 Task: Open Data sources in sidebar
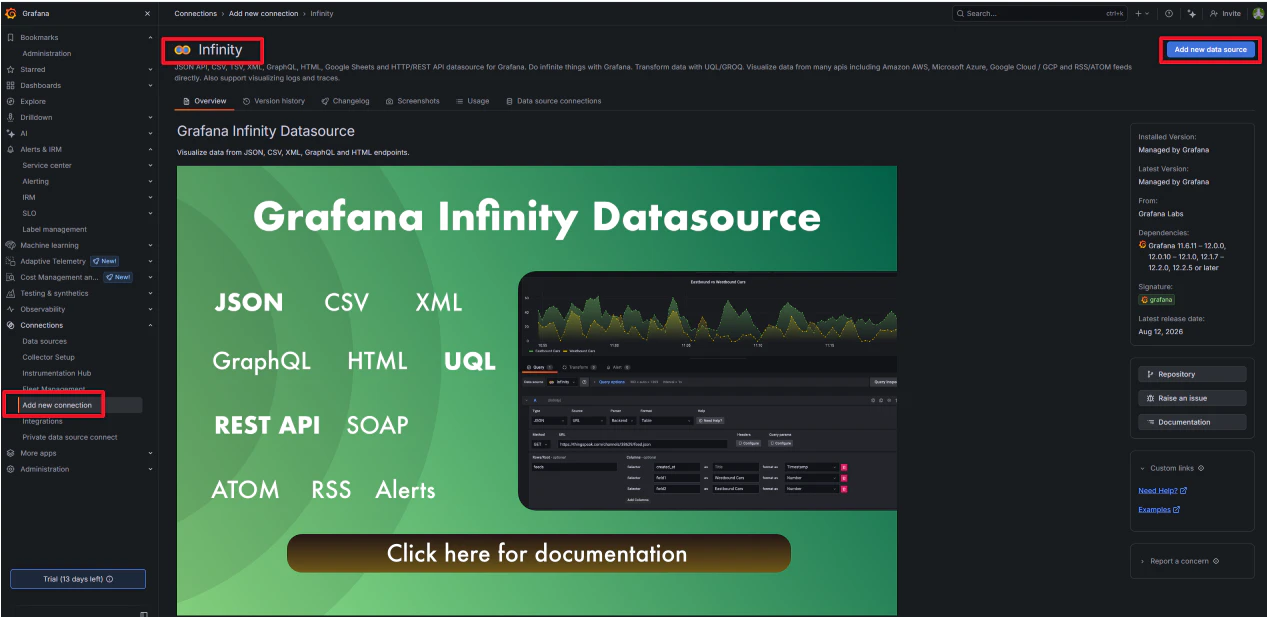45,341
